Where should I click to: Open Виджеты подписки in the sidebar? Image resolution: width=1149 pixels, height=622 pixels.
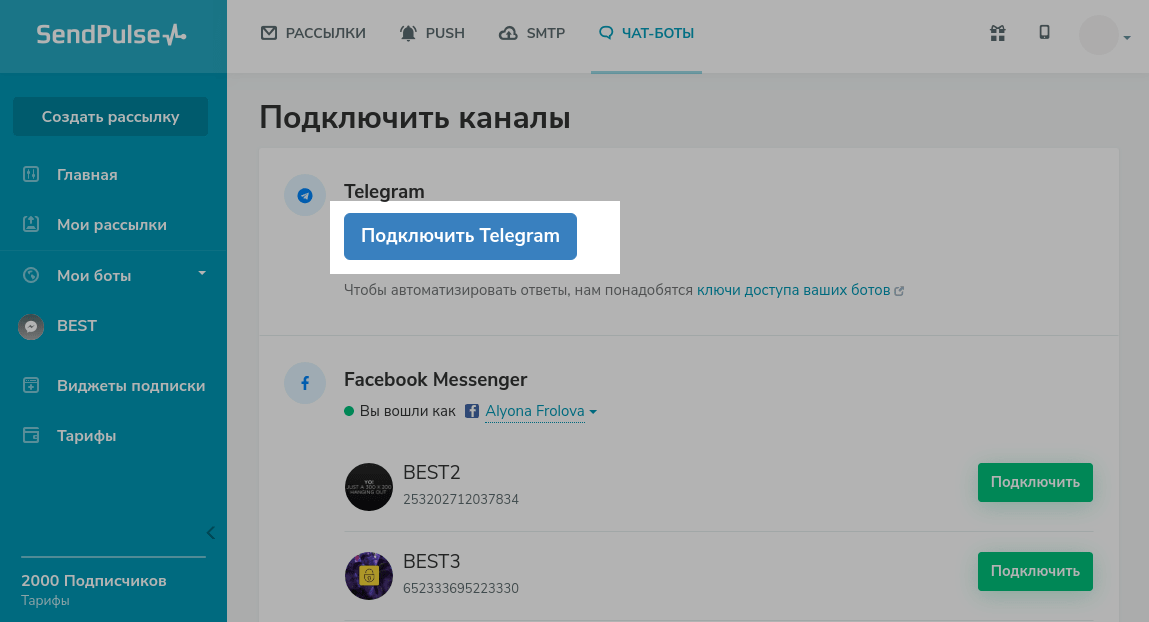(x=131, y=386)
